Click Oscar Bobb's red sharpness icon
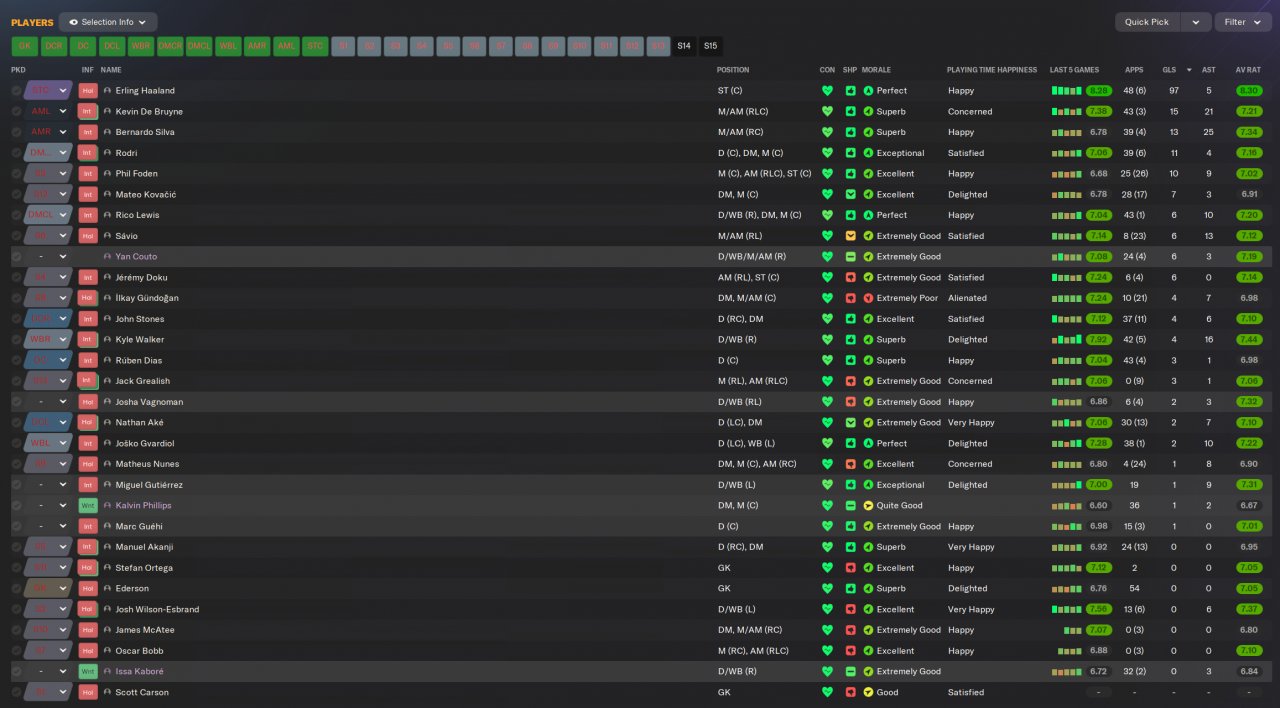 pos(850,650)
